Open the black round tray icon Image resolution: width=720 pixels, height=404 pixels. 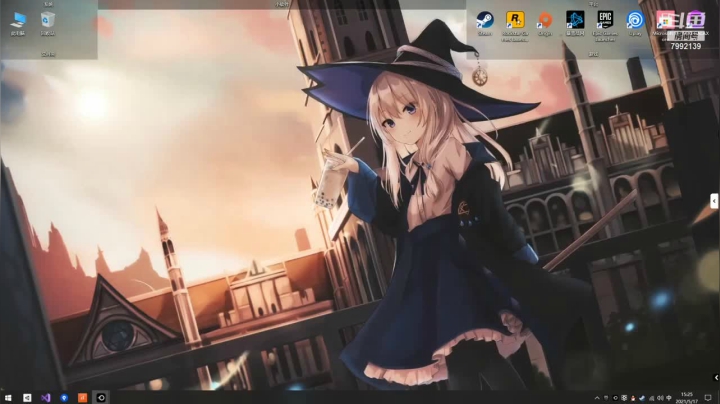point(615,398)
